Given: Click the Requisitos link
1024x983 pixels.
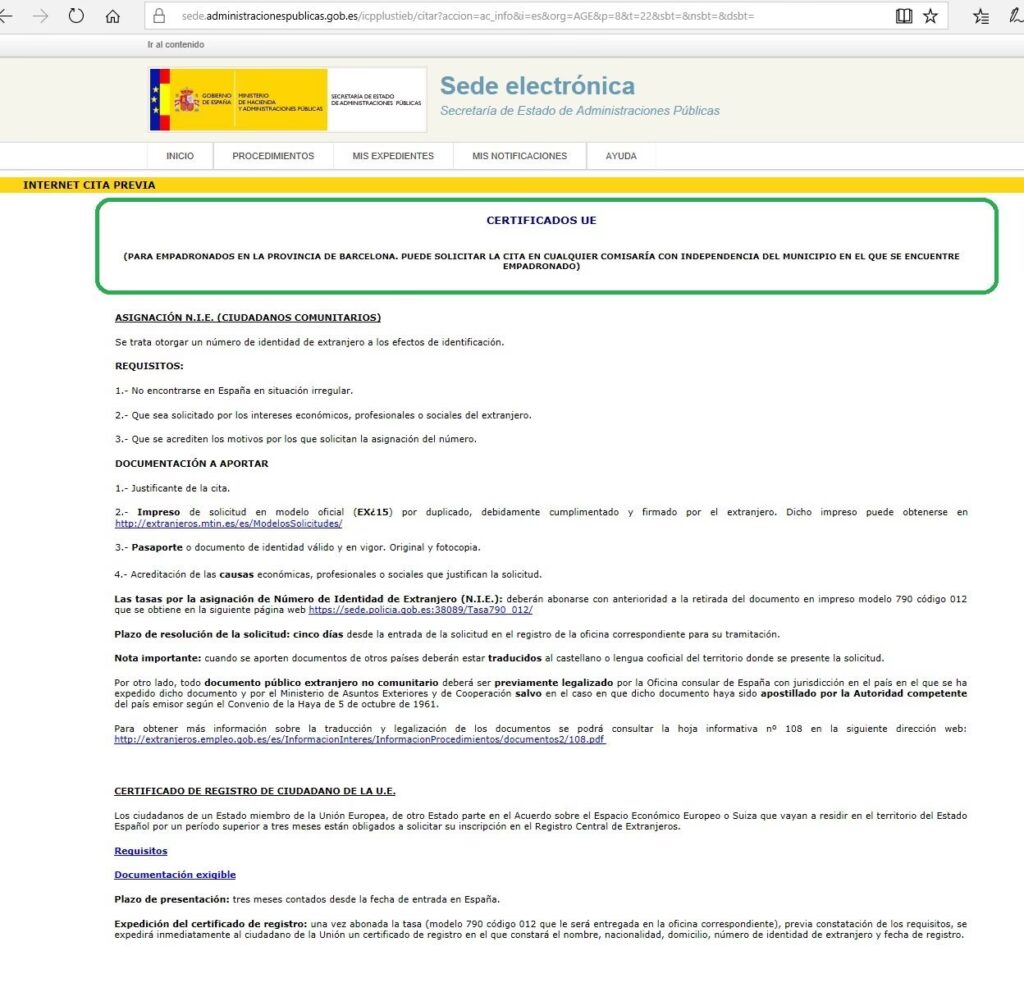Looking at the screenshot, I should point(141,851).
